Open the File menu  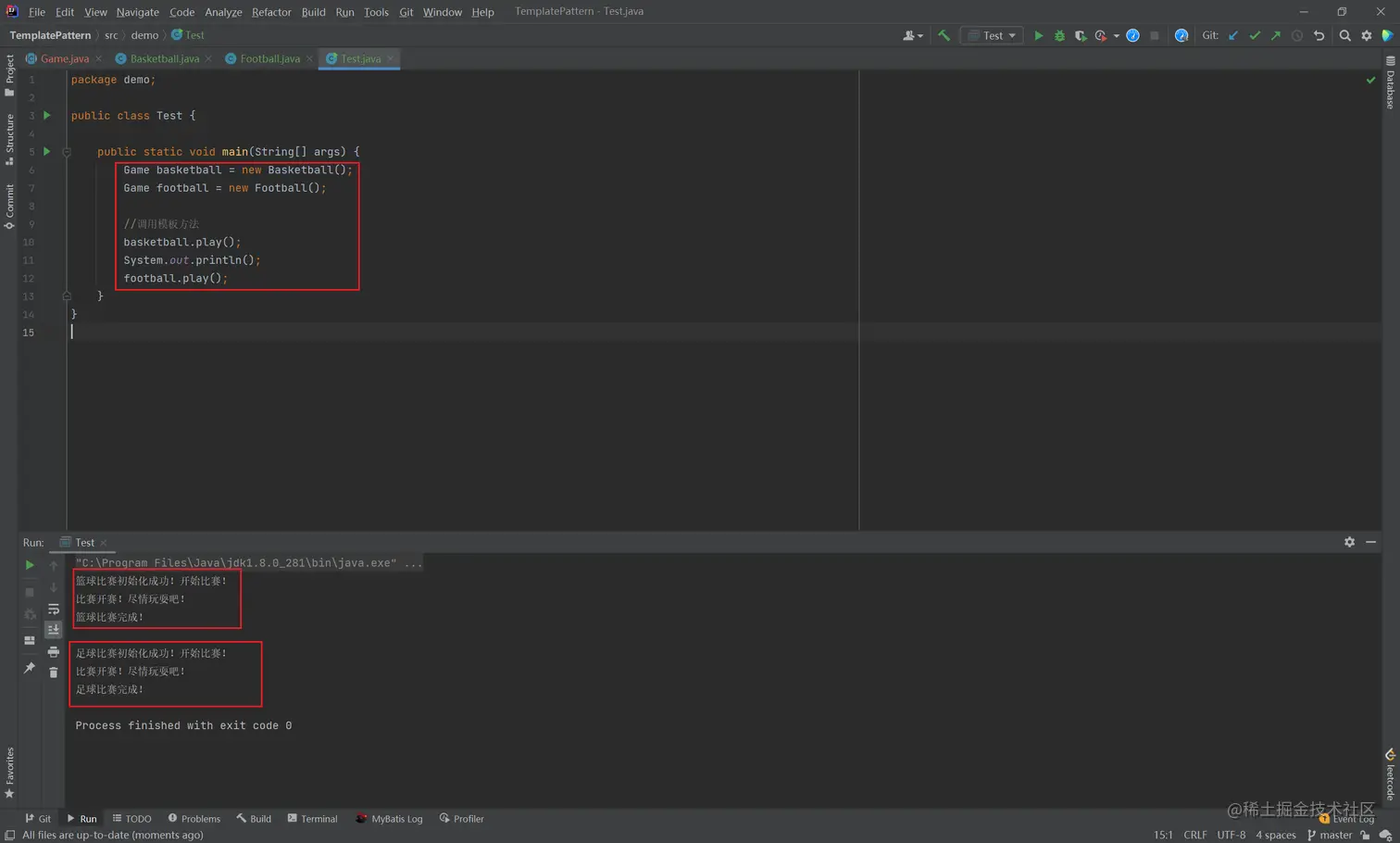coord(37,12)
